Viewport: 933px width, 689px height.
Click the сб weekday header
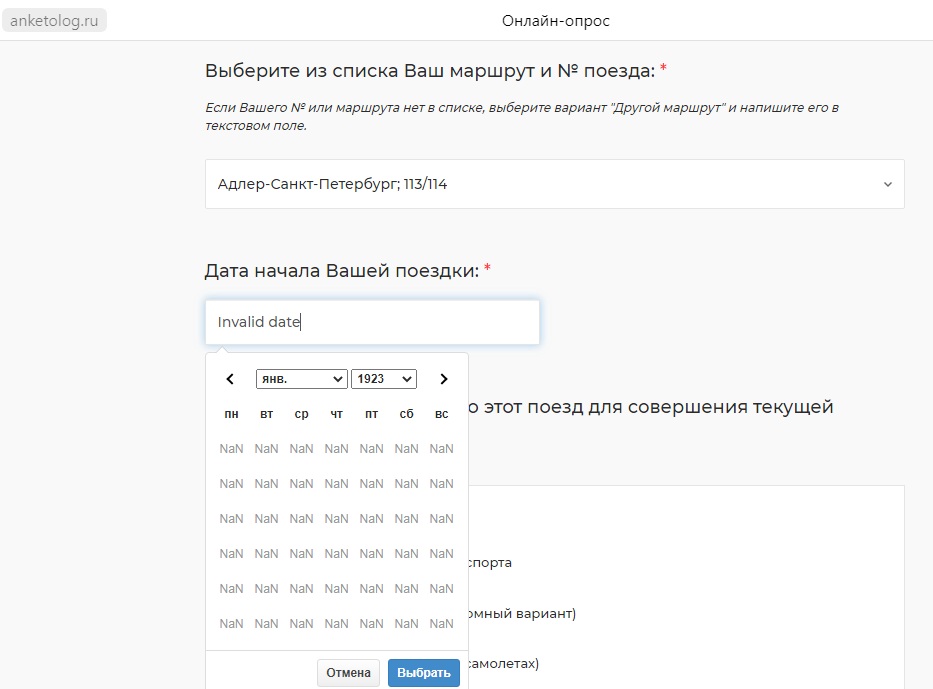(406, 414)
